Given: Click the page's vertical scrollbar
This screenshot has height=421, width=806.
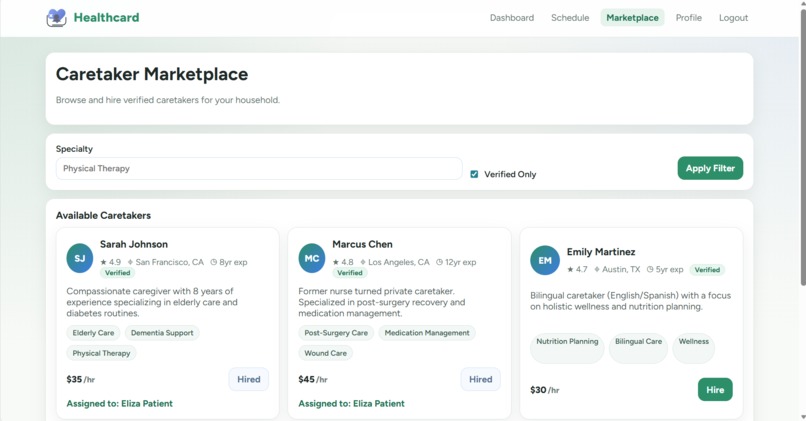Looking at the screenshot, I should (x=803, y=149).
